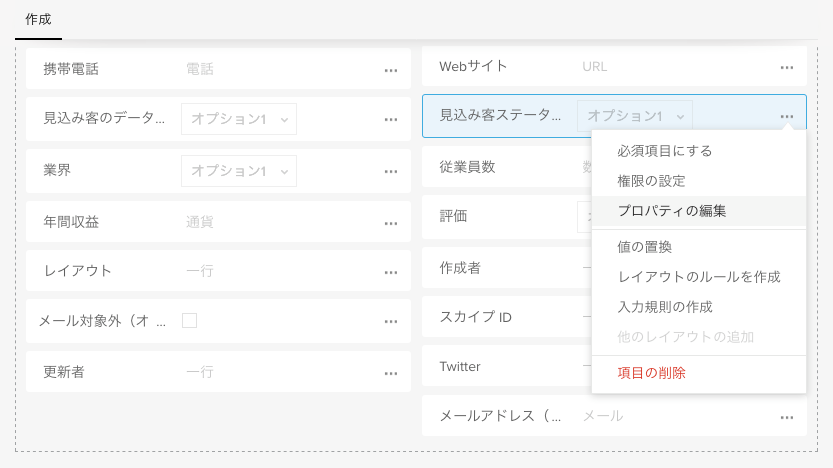Open the three-dot menu for レイアウト field
This screenshot has height=468, width=833.
pyautogui.click(x=391, y=272)
